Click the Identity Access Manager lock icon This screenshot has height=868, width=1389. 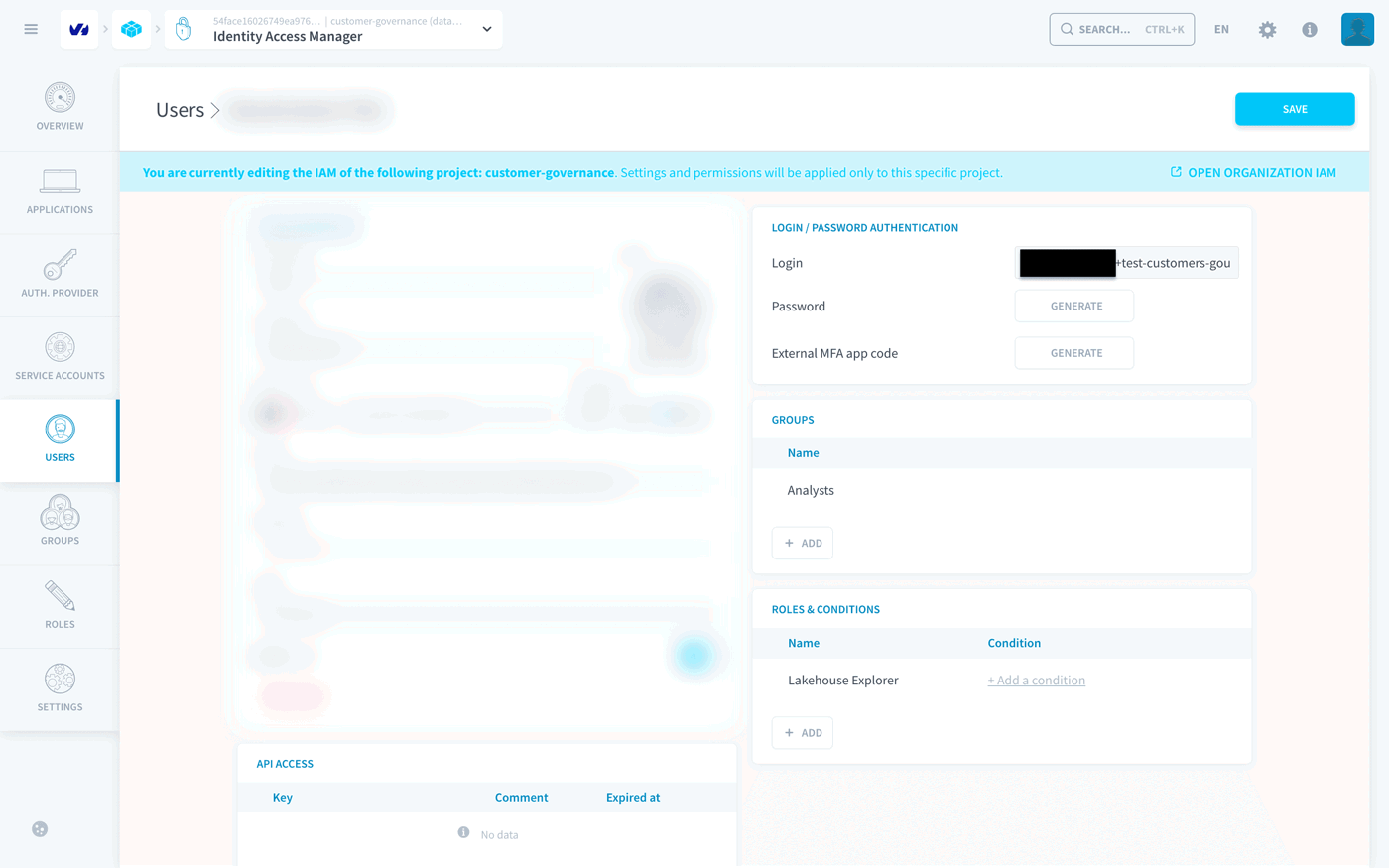click(184, 30)
